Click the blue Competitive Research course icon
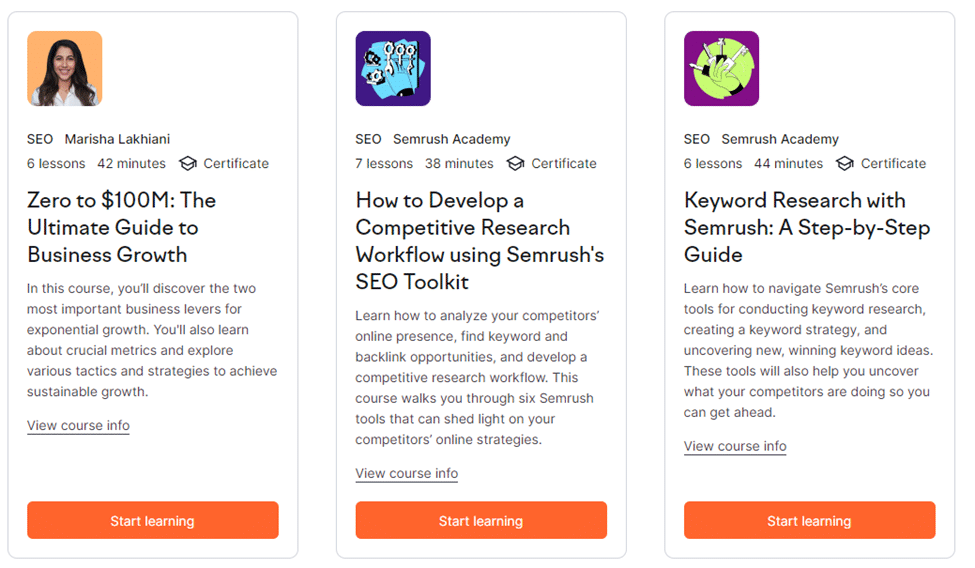This screenshot has width=975, height=568. (393, 68)
